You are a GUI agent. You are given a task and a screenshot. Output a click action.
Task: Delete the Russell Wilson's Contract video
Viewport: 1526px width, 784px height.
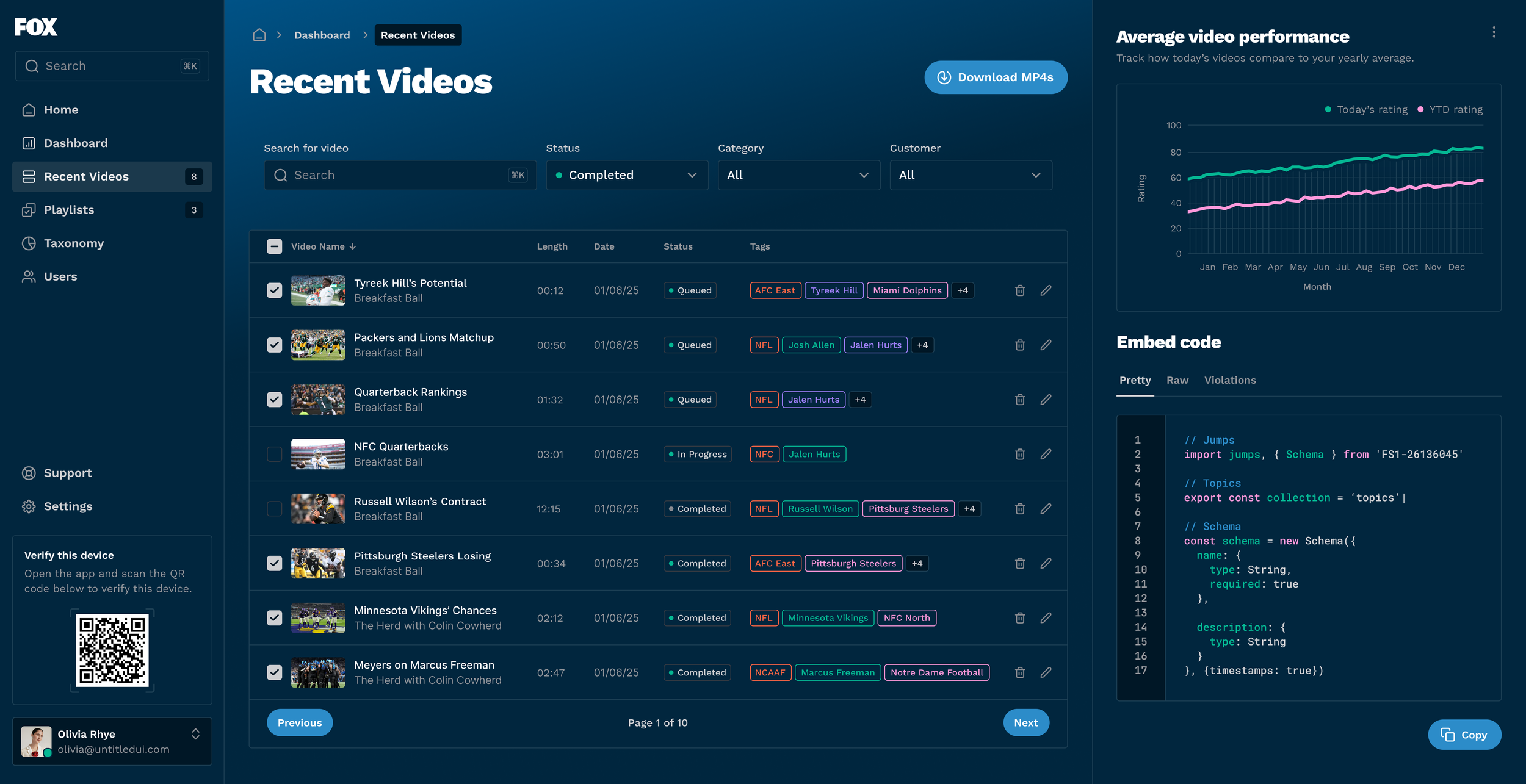click(1020, 509)
